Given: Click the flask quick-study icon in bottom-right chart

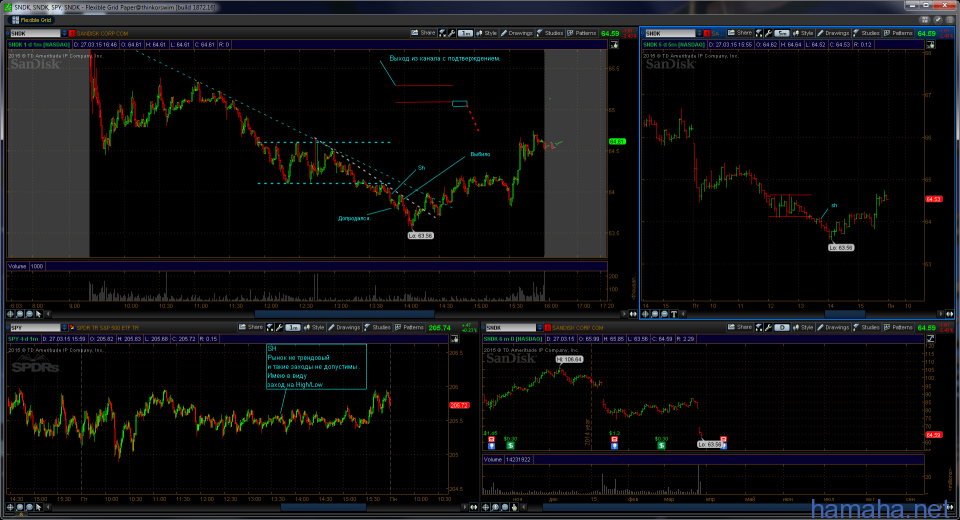Looking at the screenshot, I should (759, 328).
